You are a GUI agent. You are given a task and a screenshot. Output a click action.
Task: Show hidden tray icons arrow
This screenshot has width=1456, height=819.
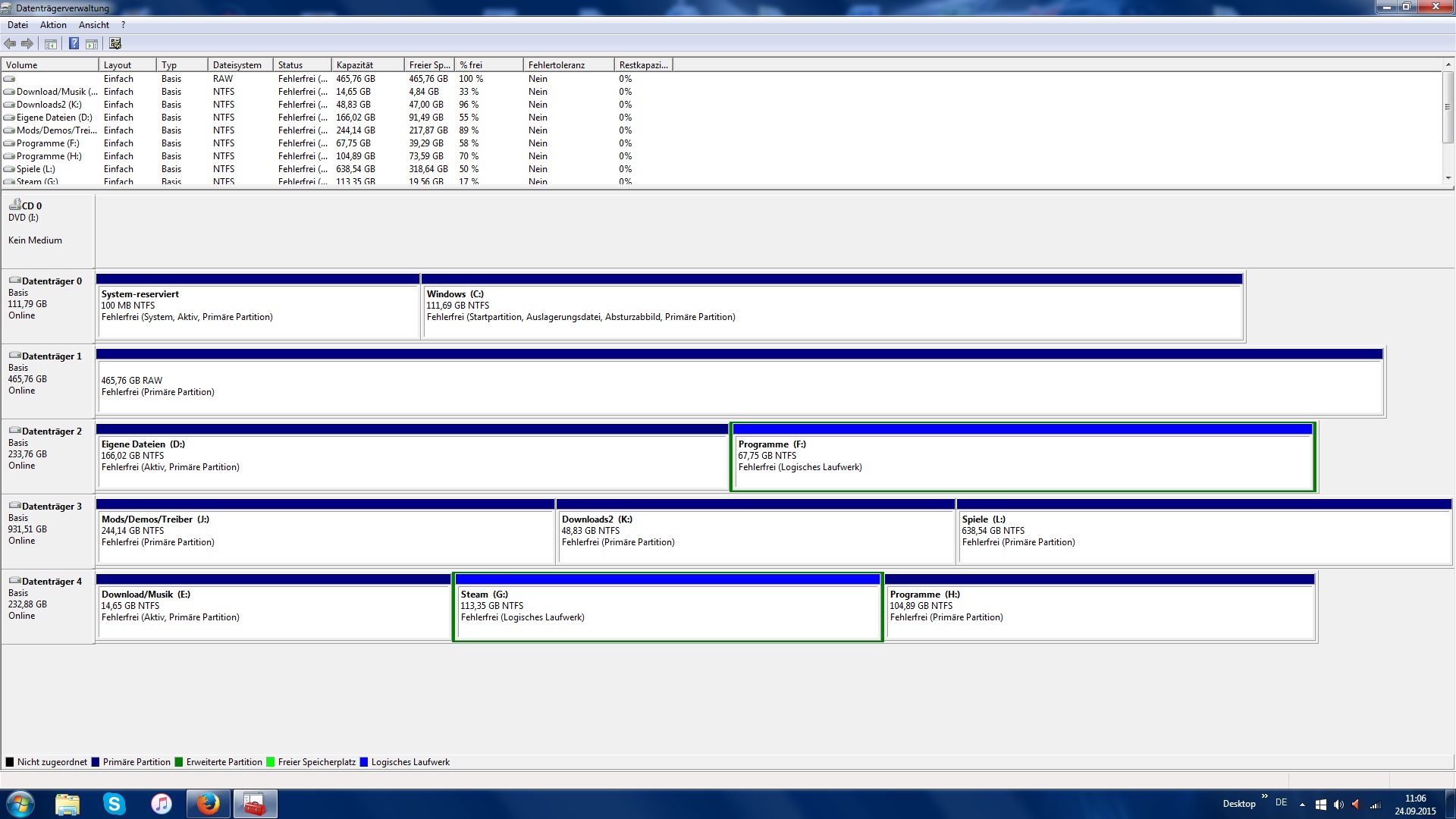(1302, 805)
